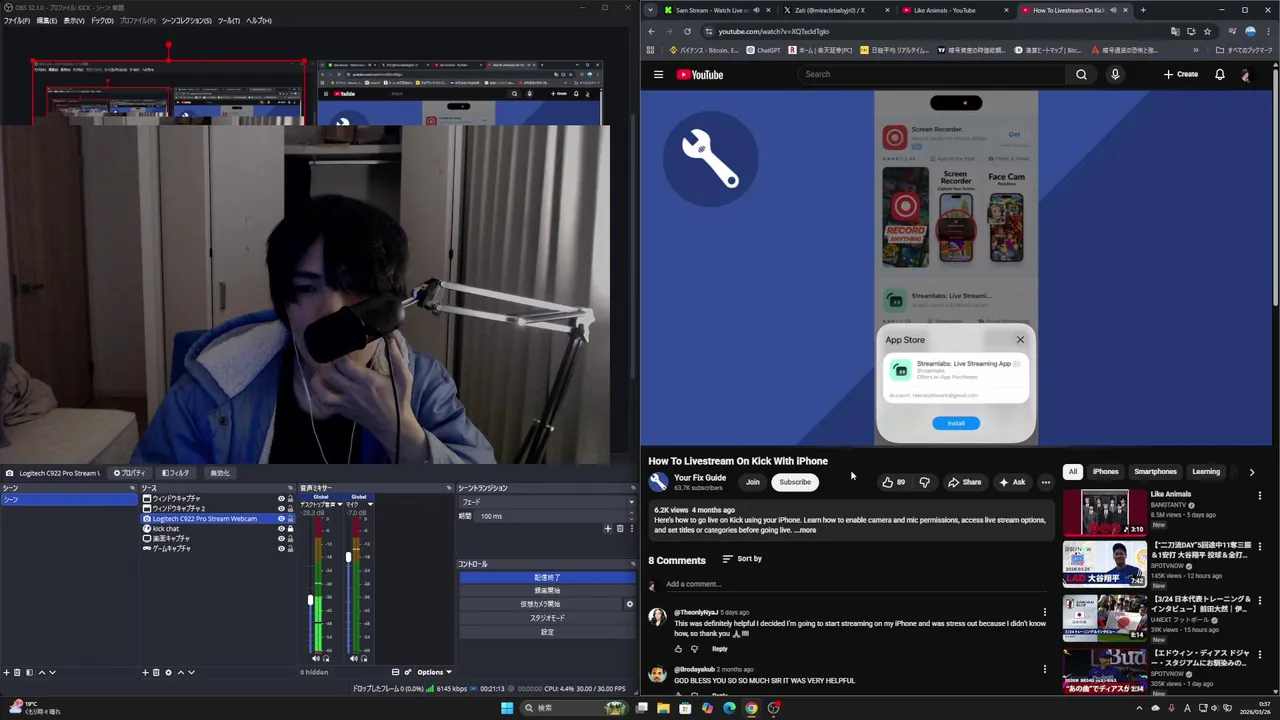Open スタジオモード in OBS controls
This screenshot has height=720, width=1280.
coord(547,618)
